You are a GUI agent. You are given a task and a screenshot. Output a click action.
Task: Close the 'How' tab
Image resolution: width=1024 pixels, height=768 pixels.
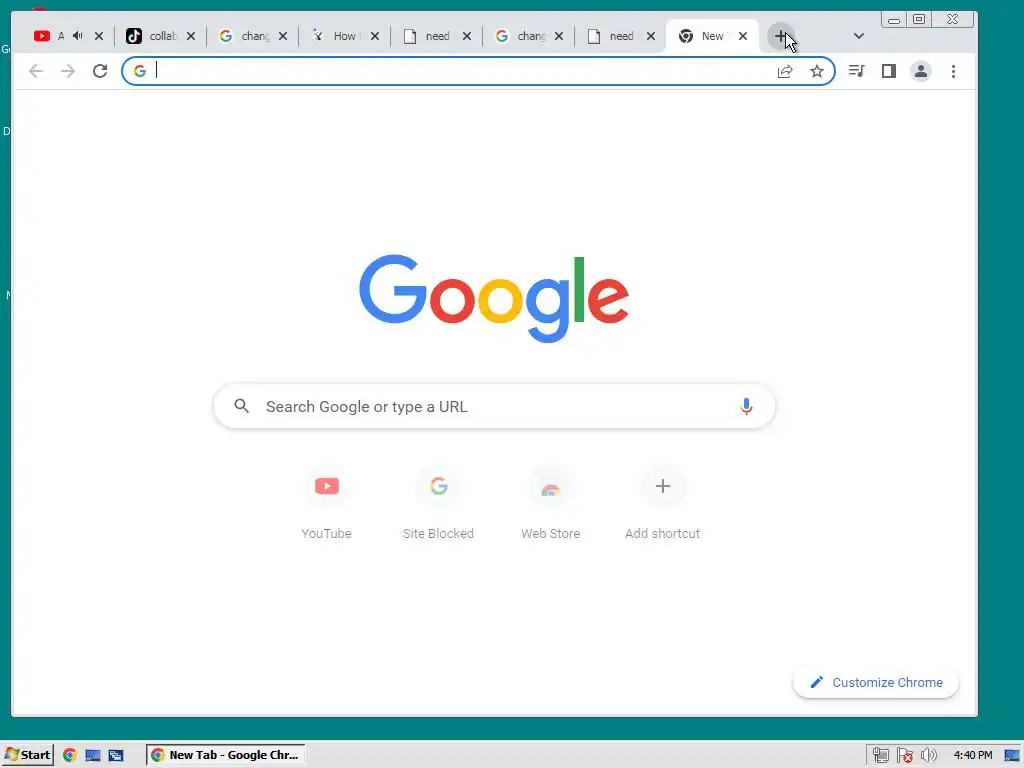375,36
